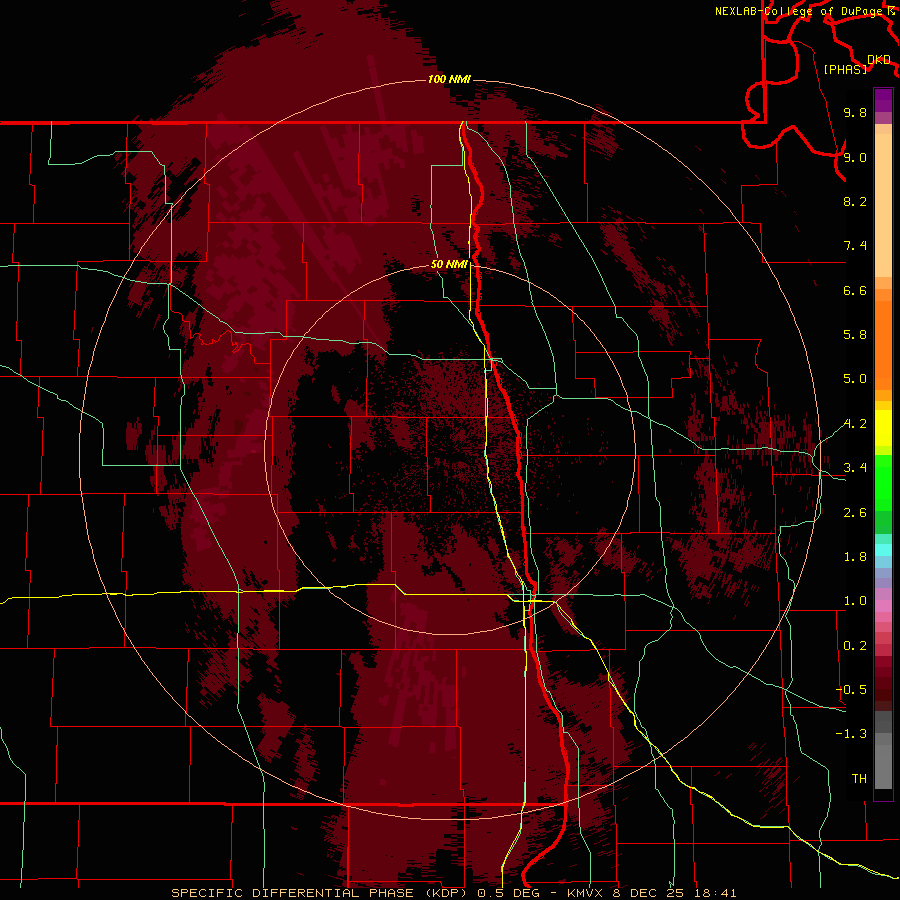This screenshot has height=900, width=900.
Task: Click the DKD product label
Action: (879, 60)
